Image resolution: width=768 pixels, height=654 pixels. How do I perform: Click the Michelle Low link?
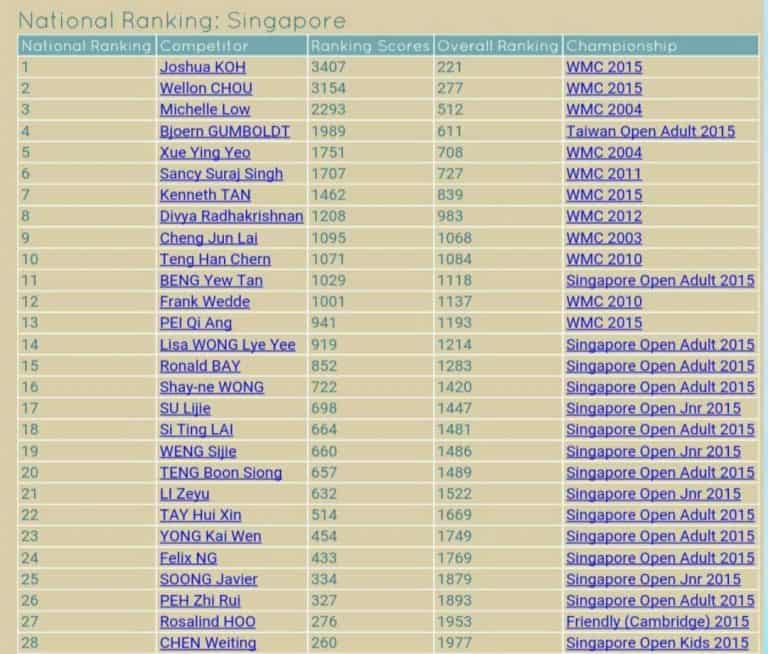(205, 110)
